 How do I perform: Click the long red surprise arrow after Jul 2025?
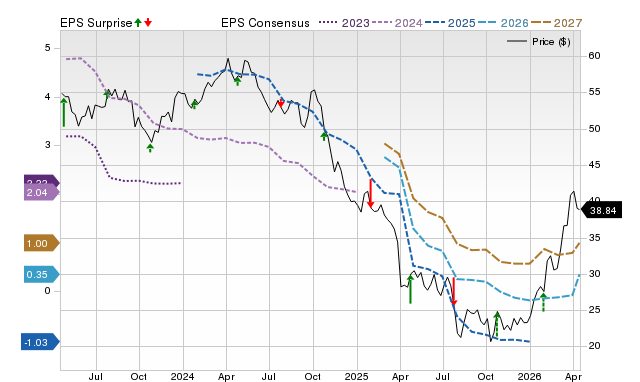tap(453, 291)
